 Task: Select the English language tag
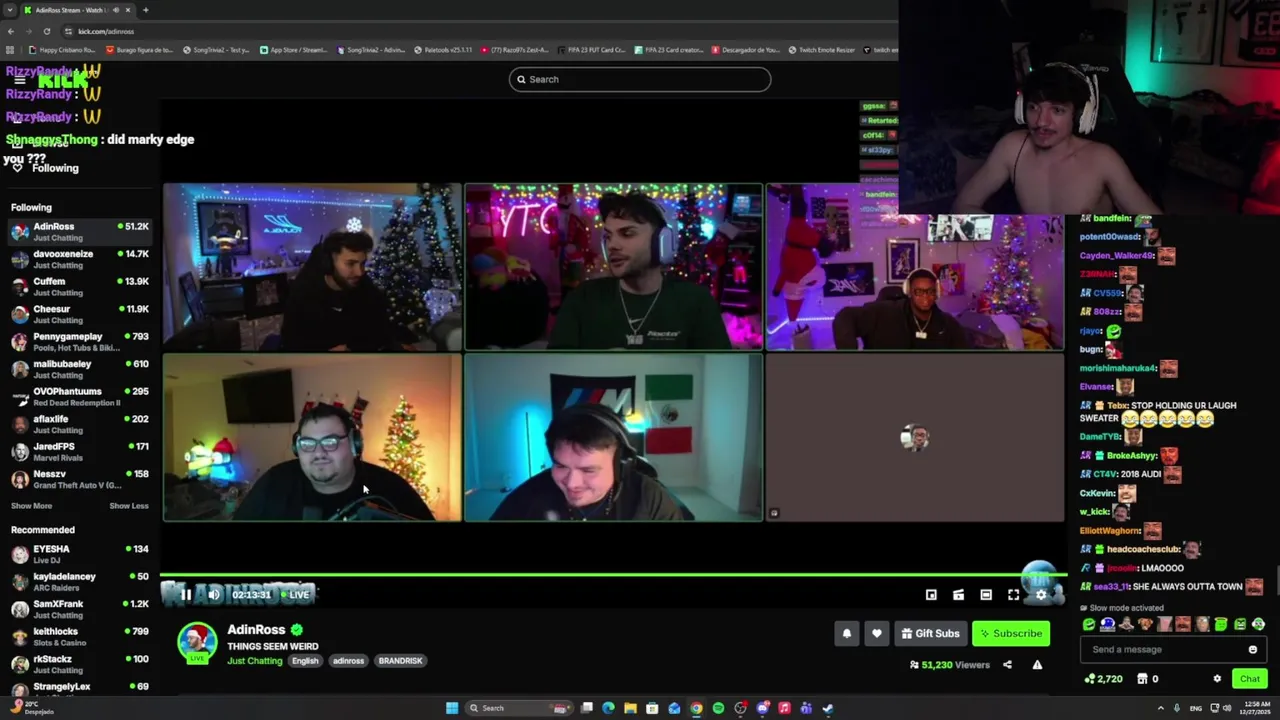tap(305, 661)
